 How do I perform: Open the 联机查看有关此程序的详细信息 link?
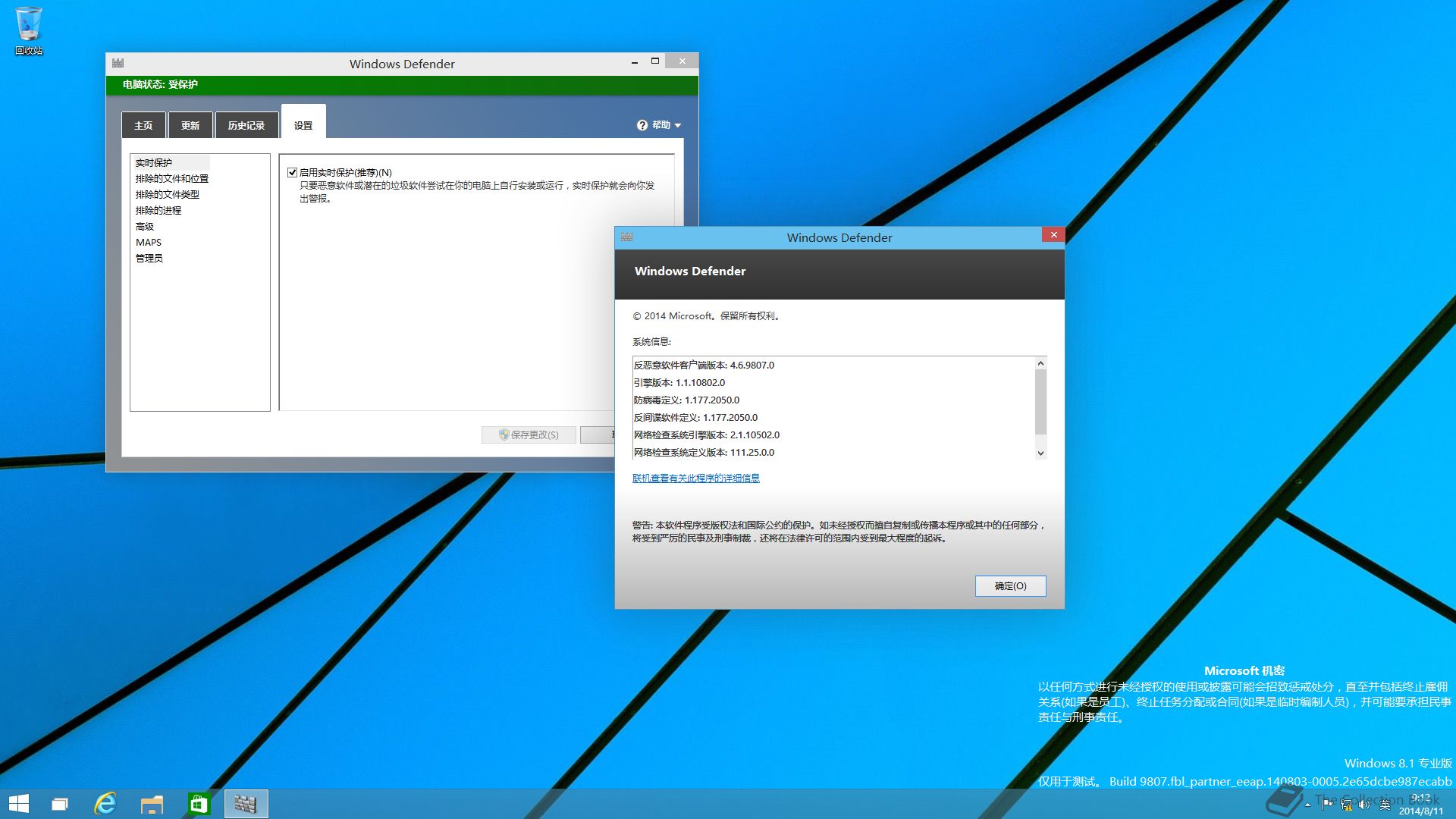coord(696,478)
